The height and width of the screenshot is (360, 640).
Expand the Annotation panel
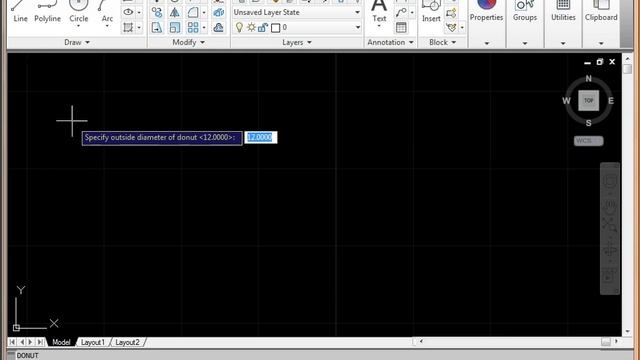[x=390, y=42]
